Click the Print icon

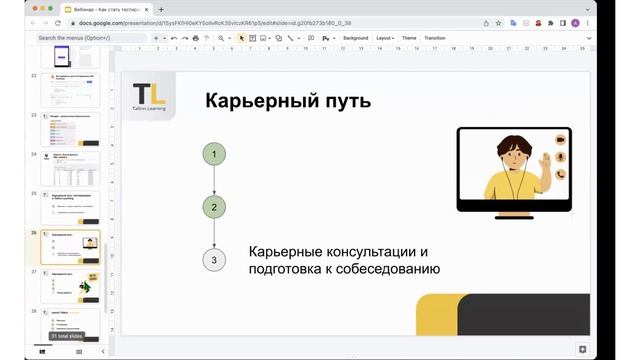pyautogui.click(x=196, y=38)
